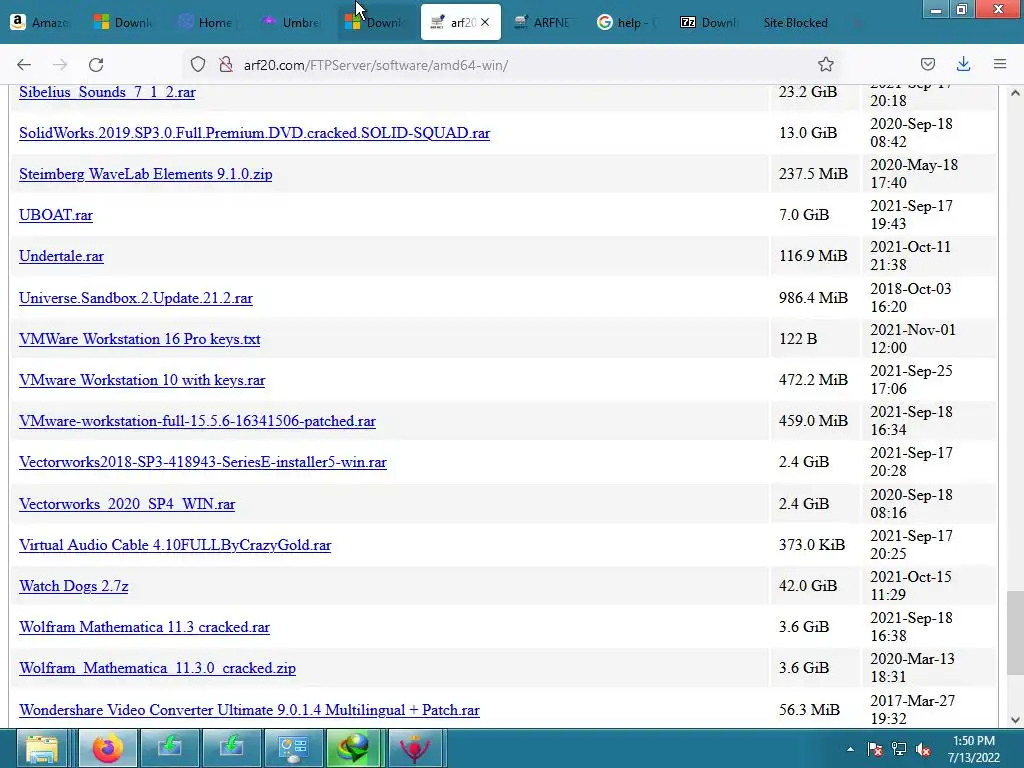Open Wondershare Video Converter Ultimate rar link
The image size is (1024, 768).
249,710
